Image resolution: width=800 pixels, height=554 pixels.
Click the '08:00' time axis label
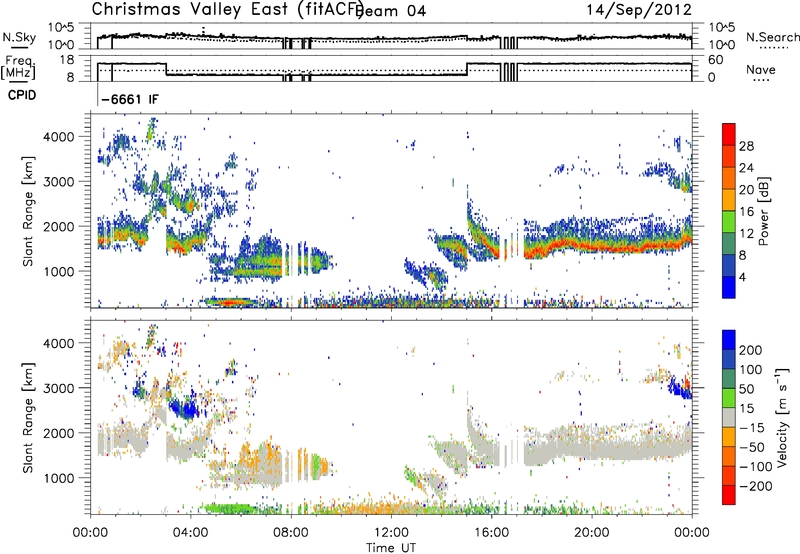tap(291, 533)
